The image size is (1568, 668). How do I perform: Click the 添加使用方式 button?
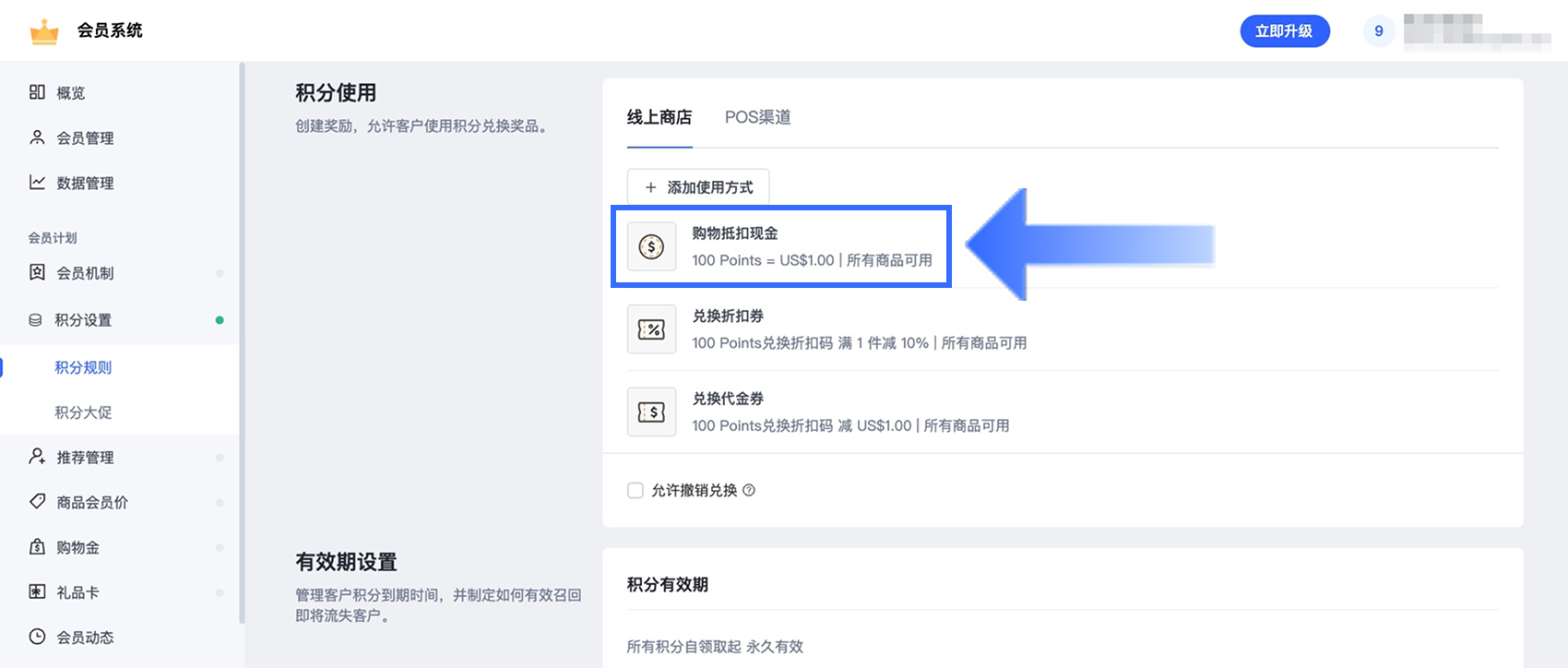tap(698, 187)
